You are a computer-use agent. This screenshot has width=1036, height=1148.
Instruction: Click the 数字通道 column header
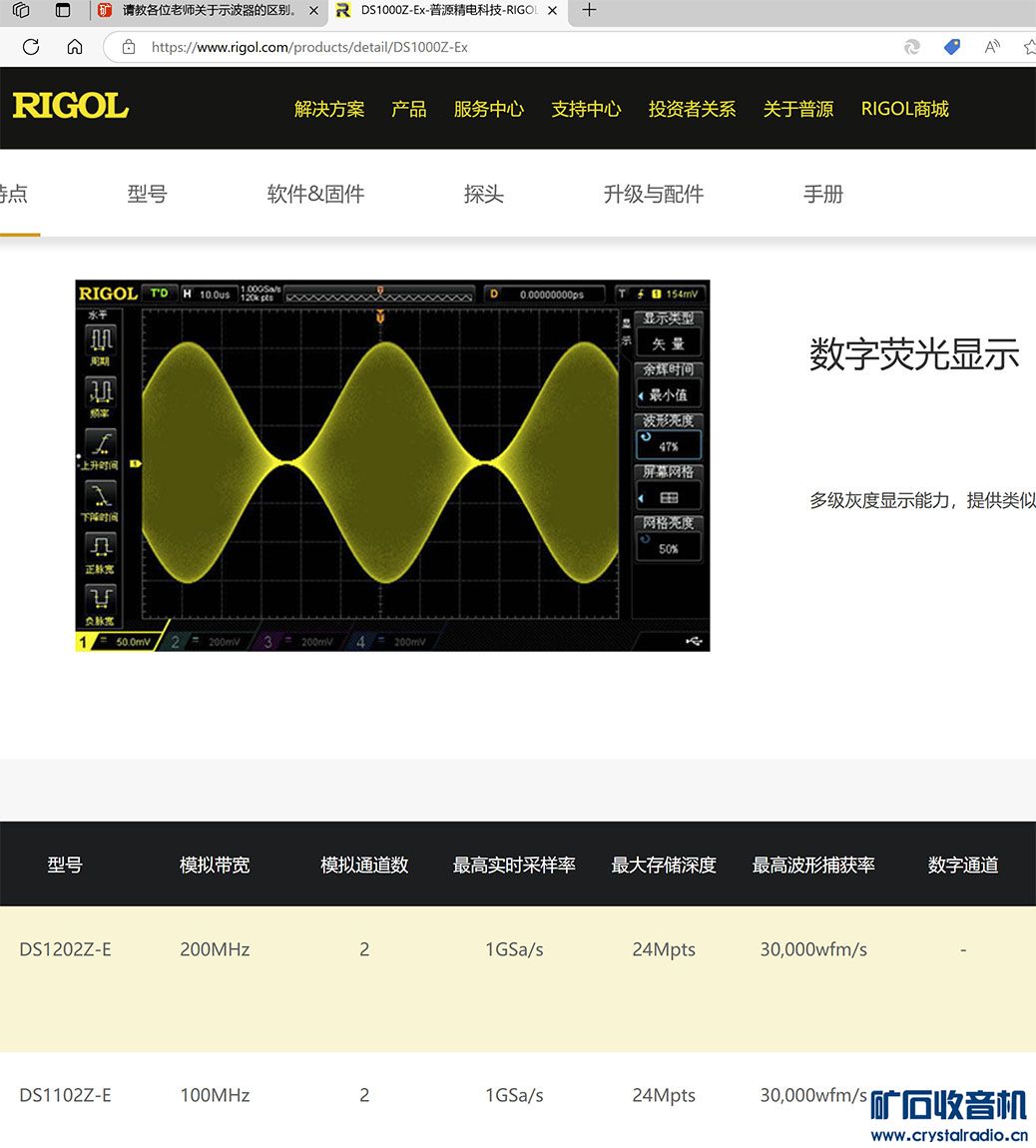coord(963,864)
